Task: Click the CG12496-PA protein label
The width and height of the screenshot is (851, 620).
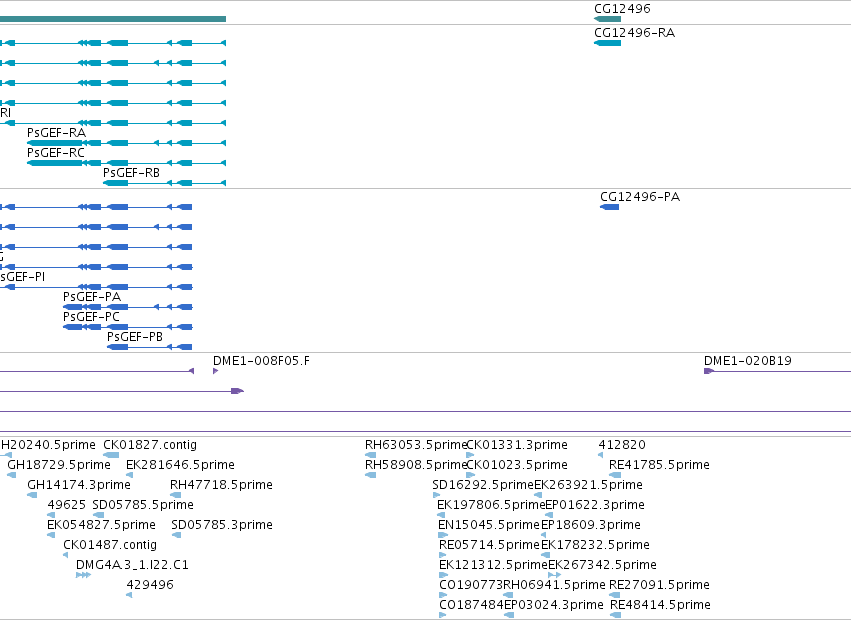Action: [x=640, y=197]
